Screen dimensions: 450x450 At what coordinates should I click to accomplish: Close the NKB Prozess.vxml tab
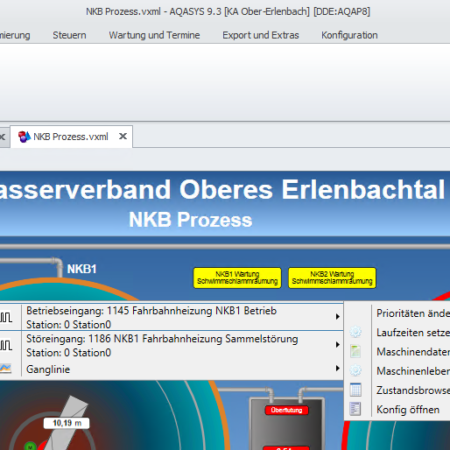click(x=123, y=136)
